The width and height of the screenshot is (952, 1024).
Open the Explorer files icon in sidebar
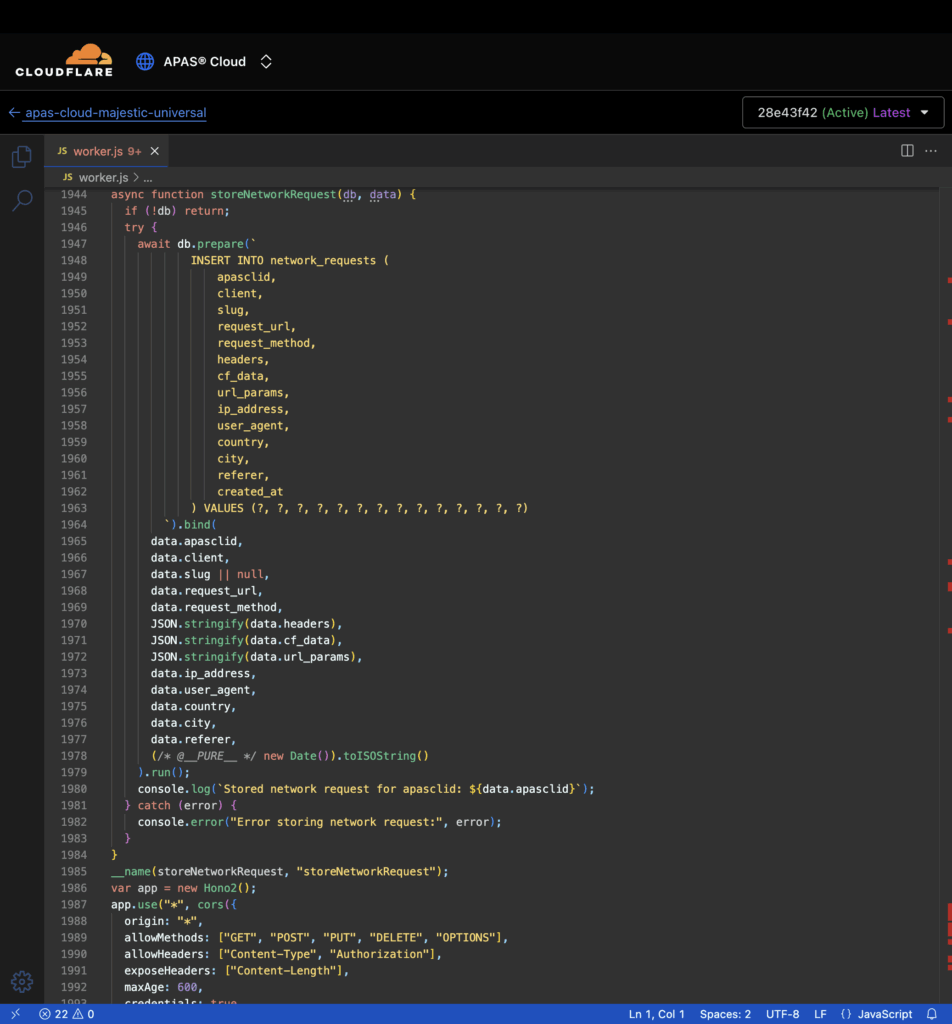pos(22,157)
